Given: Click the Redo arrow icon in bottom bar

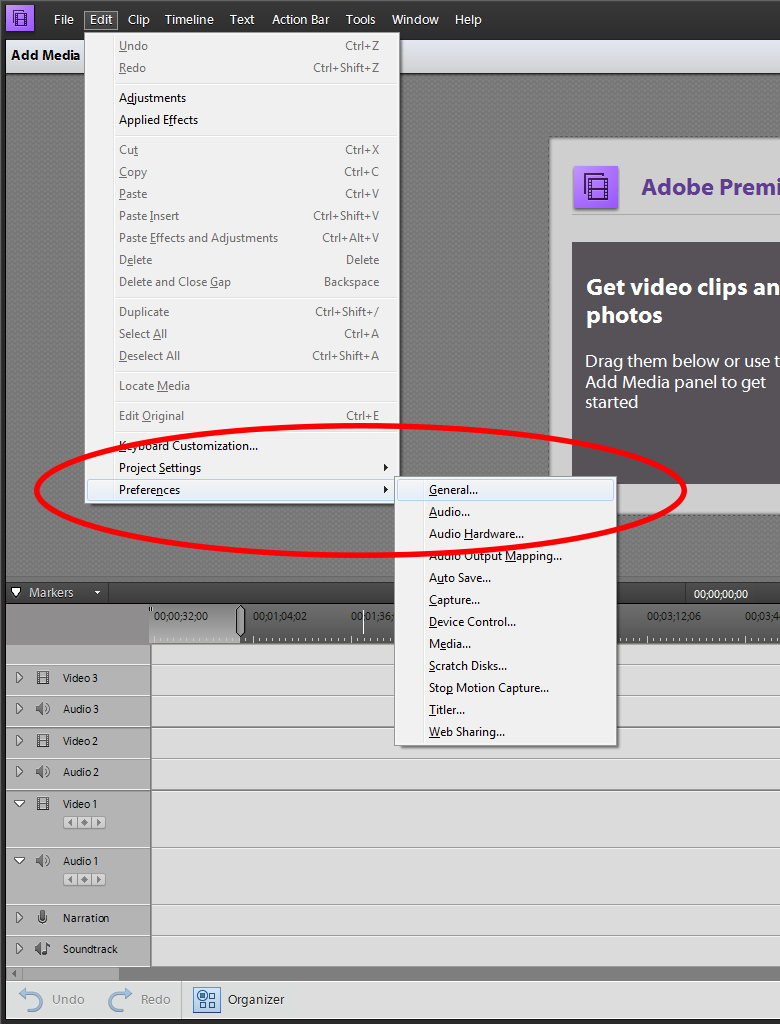Looking at the screenshot, I should pos(120,999).
